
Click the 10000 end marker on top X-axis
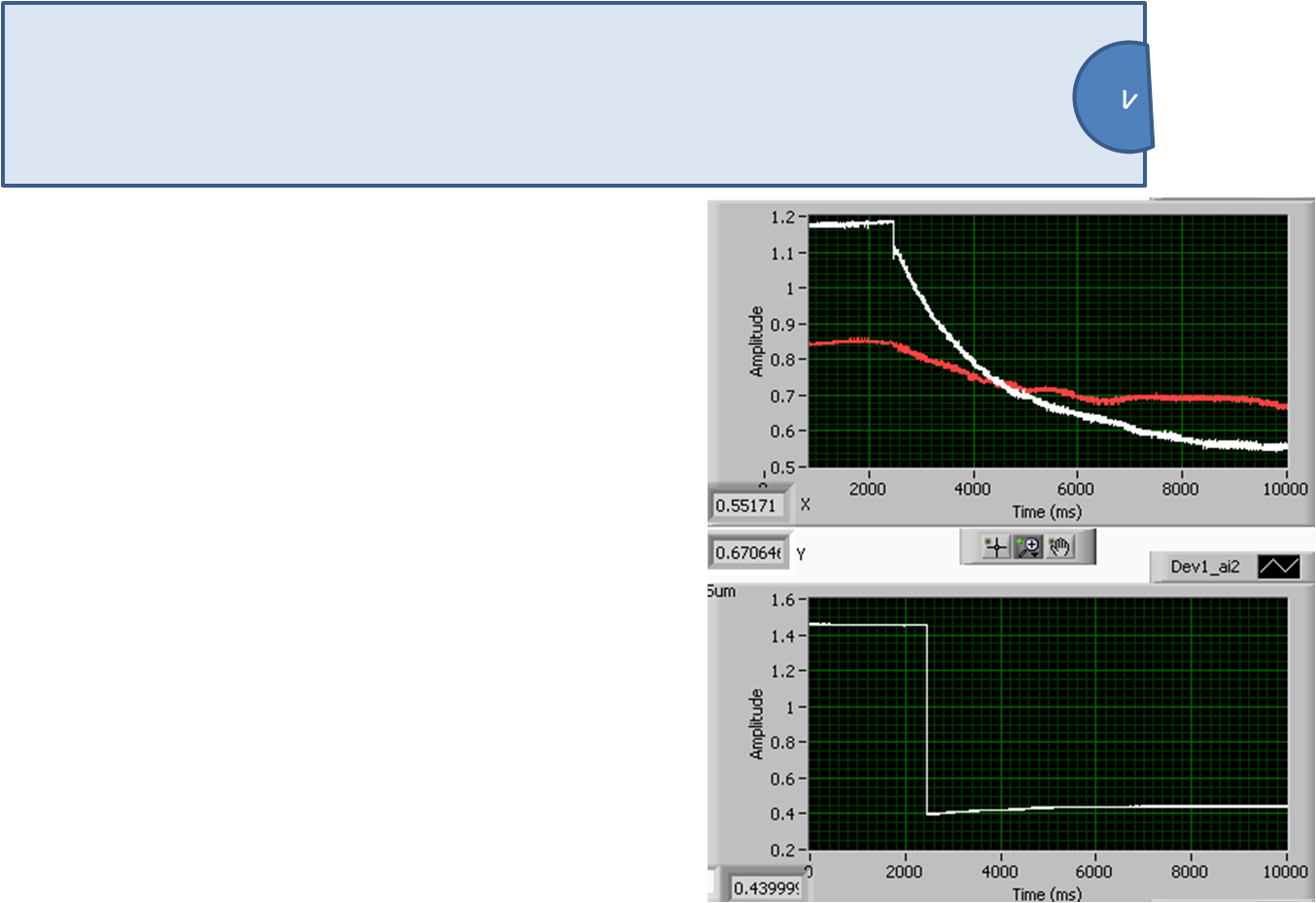tap(1284, 489)
